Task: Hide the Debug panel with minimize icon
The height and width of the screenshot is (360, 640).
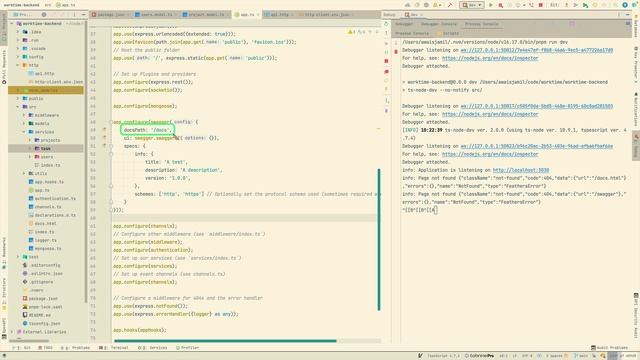Action: (x=628, y=14)
